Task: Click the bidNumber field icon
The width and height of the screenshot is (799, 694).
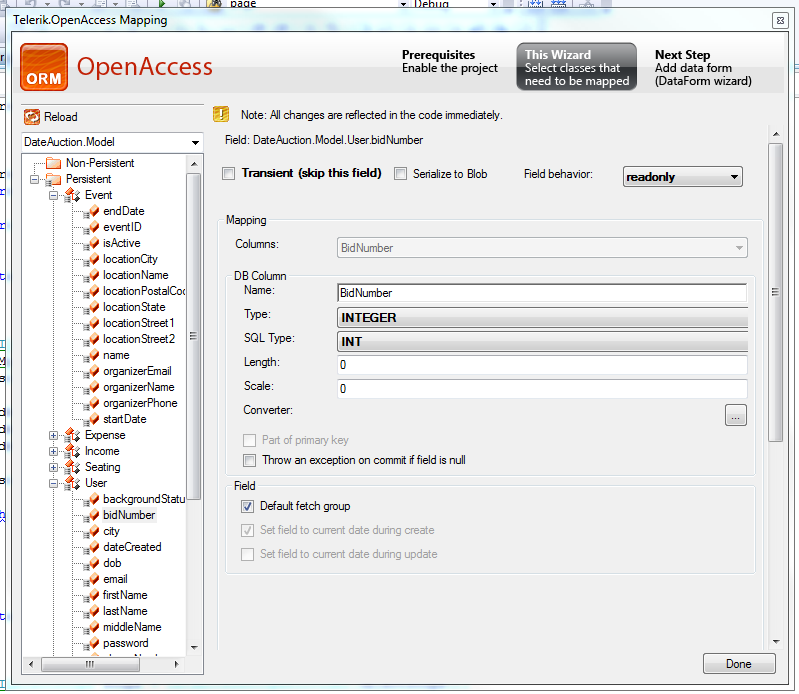Action: [x=92, y=515]
